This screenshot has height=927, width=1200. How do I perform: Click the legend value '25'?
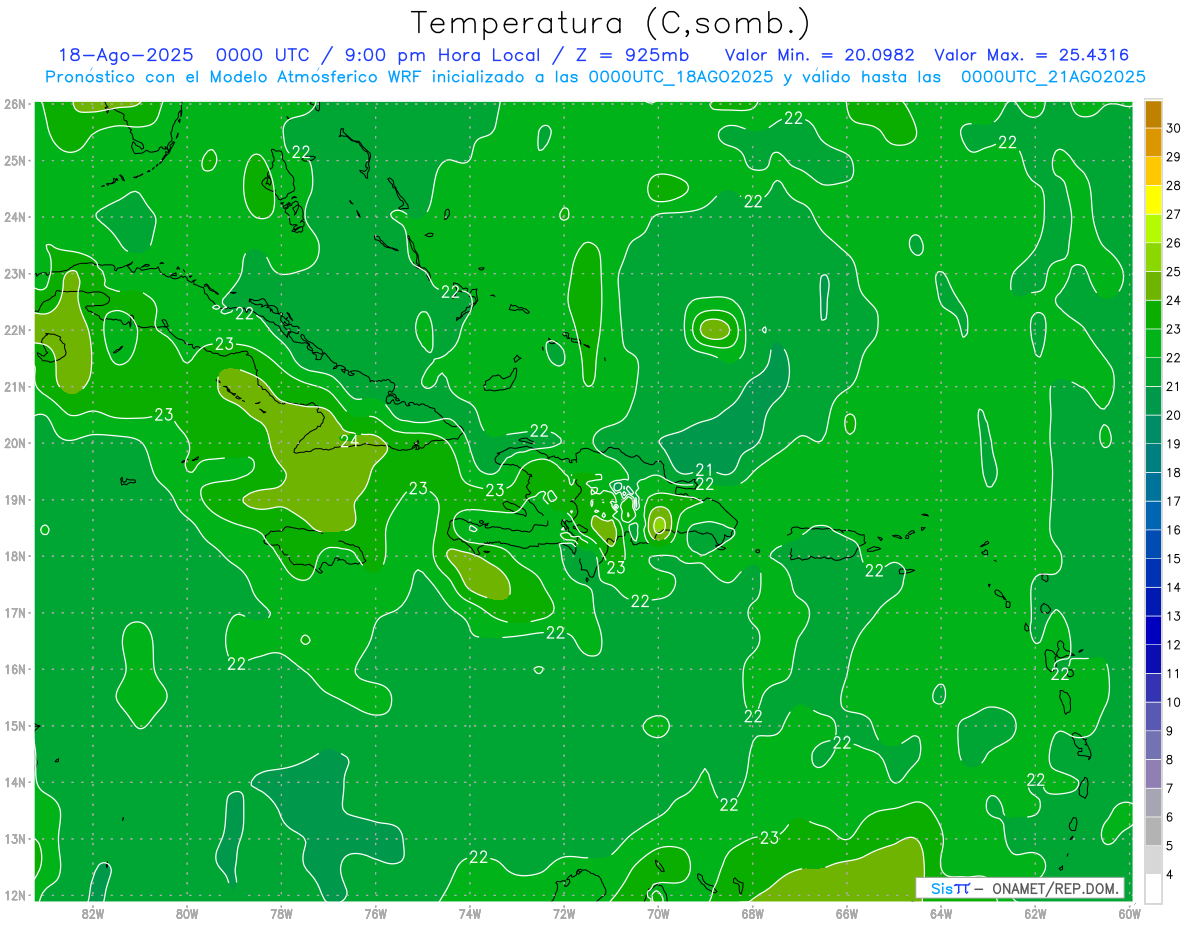(x=1173, y=272)
